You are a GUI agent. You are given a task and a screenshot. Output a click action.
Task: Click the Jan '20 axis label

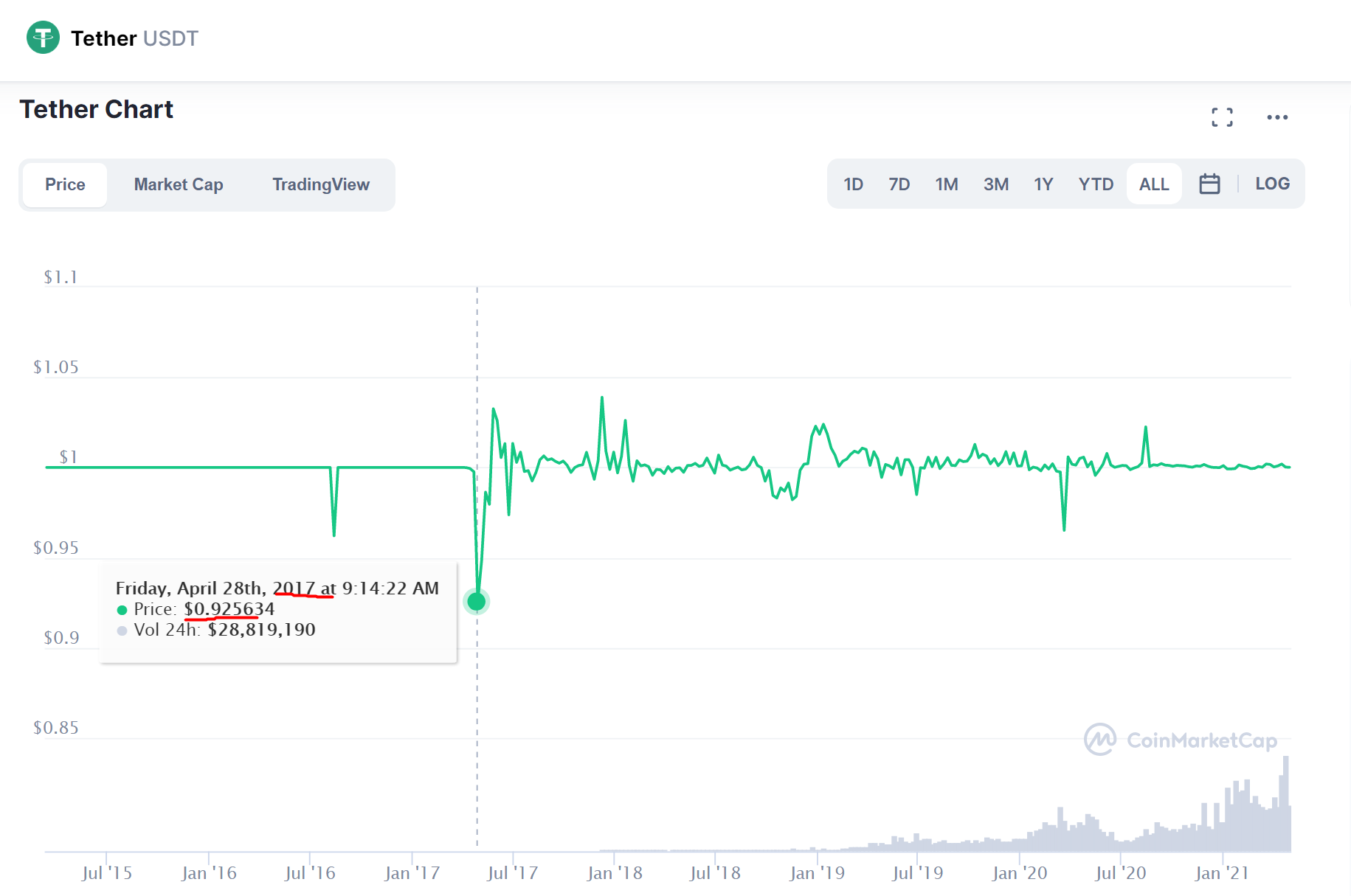click(1020, 873)
